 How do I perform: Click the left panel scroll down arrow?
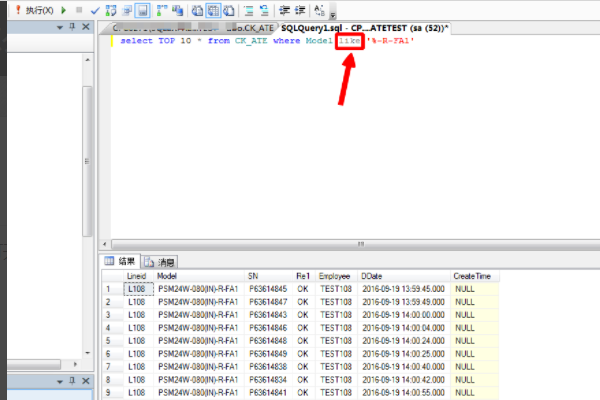(x=88, y=353)
